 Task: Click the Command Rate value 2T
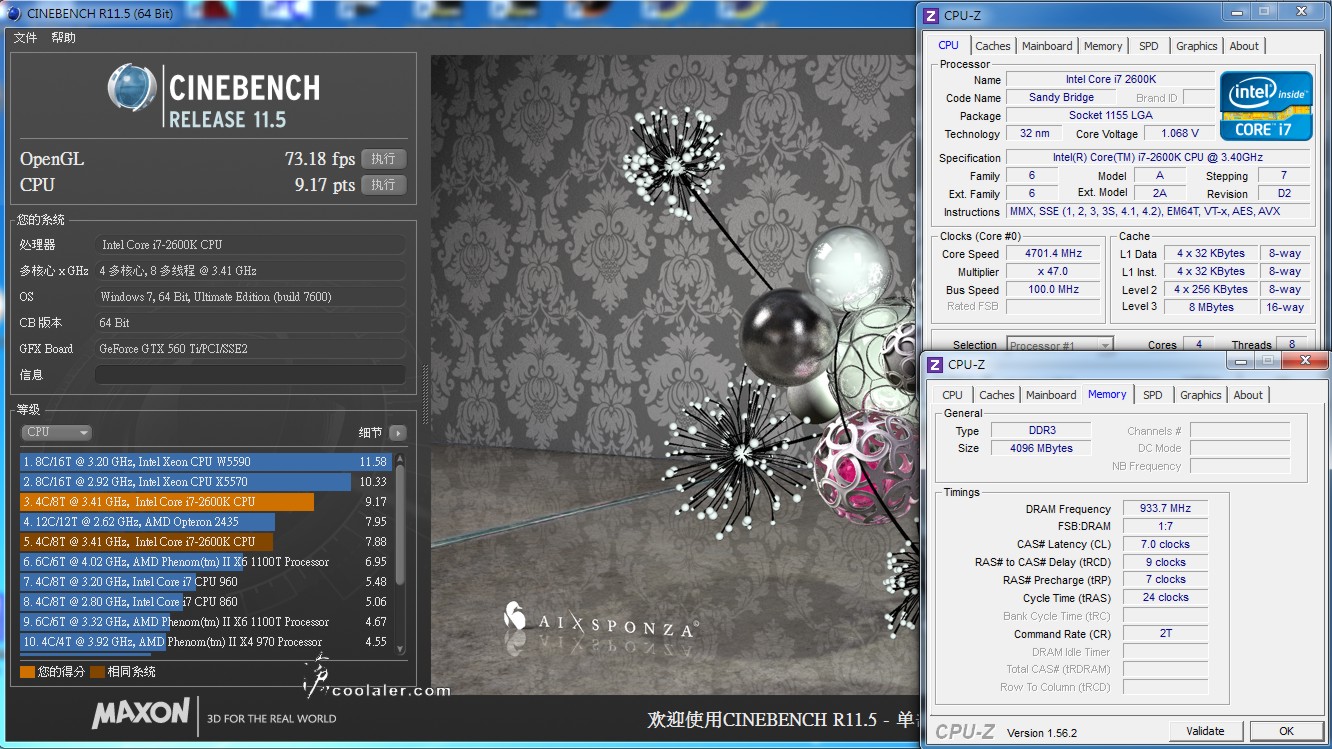tap(1166, 634)
